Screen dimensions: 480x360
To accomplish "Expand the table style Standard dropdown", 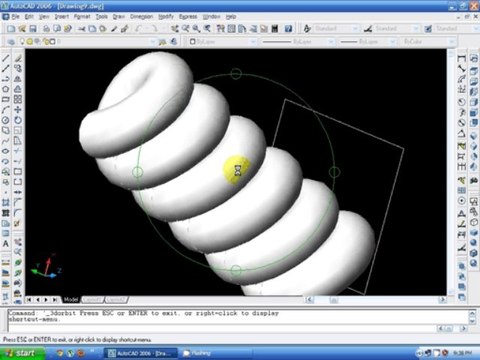I will pos(476,29).
